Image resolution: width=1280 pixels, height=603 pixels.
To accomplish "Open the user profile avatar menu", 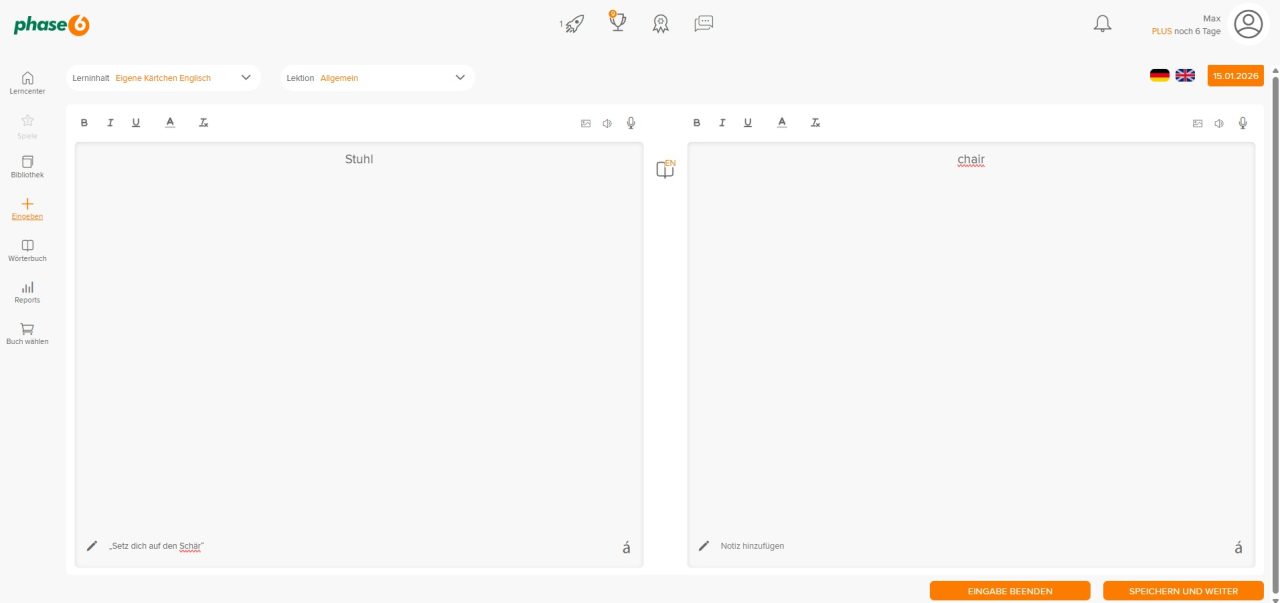I will (1248, 24).
